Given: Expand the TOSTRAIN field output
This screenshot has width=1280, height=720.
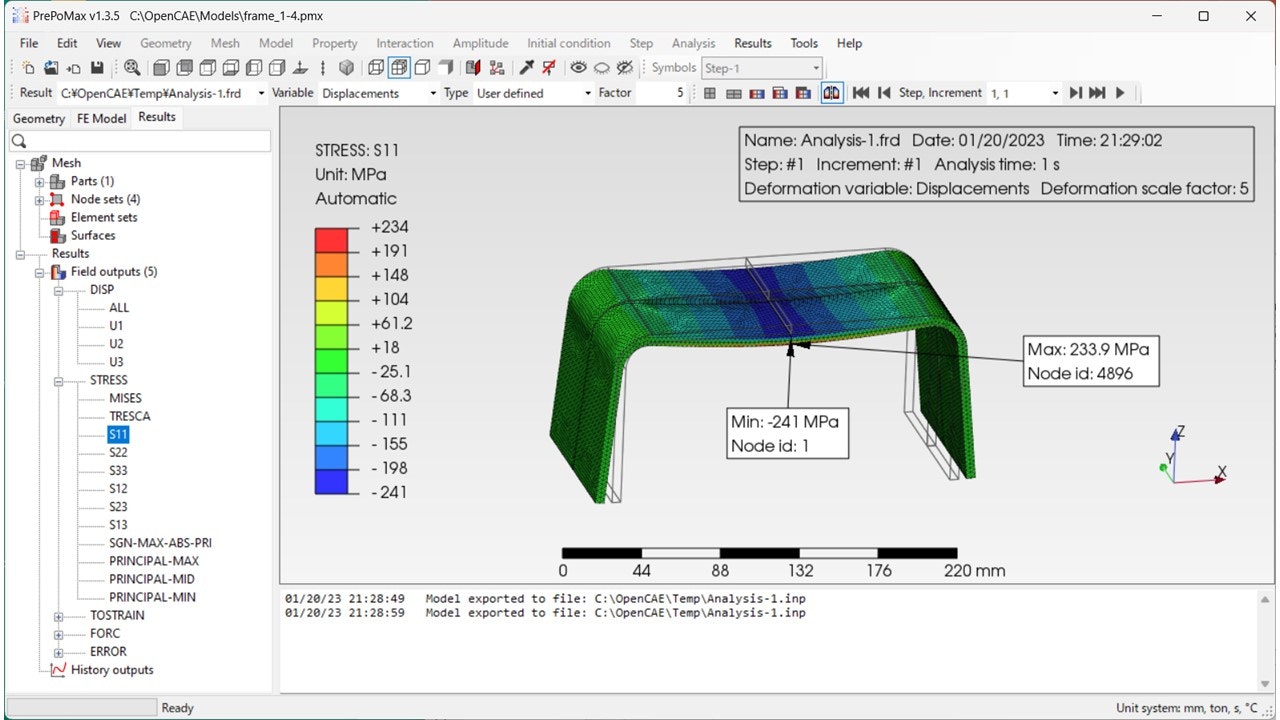Looking at the screenshot, I should pos(59,616).
